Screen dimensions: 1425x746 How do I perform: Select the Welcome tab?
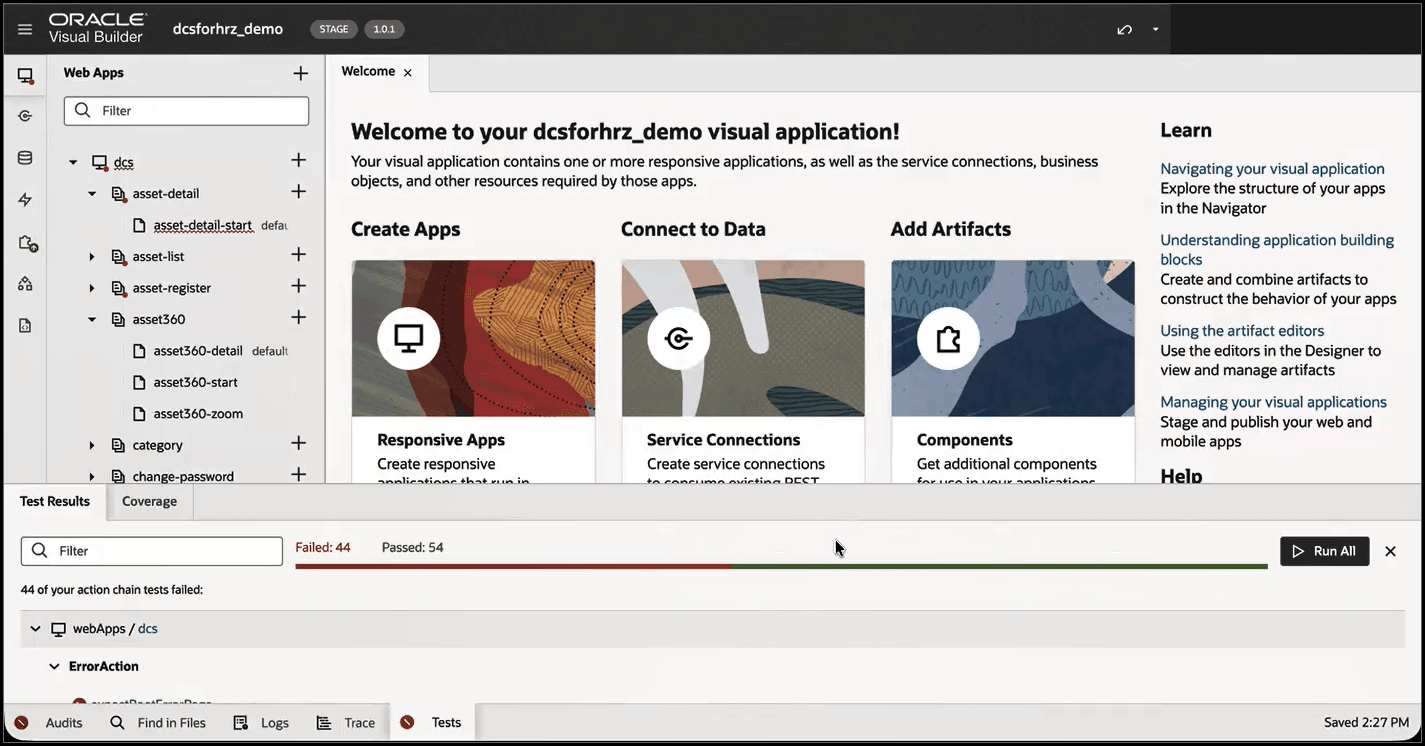click(x=368, y=72)
